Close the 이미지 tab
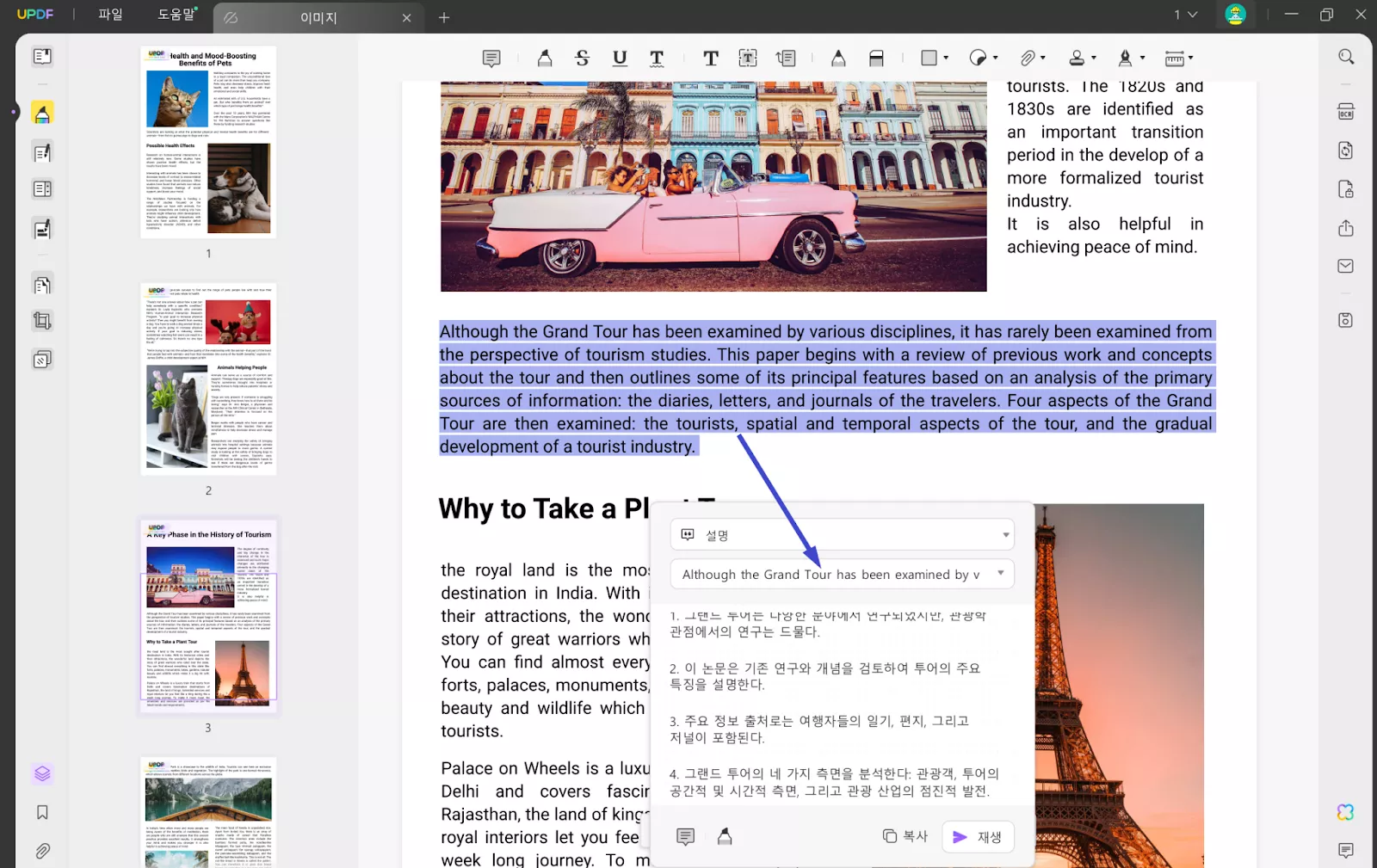 [x=406, y=17]
